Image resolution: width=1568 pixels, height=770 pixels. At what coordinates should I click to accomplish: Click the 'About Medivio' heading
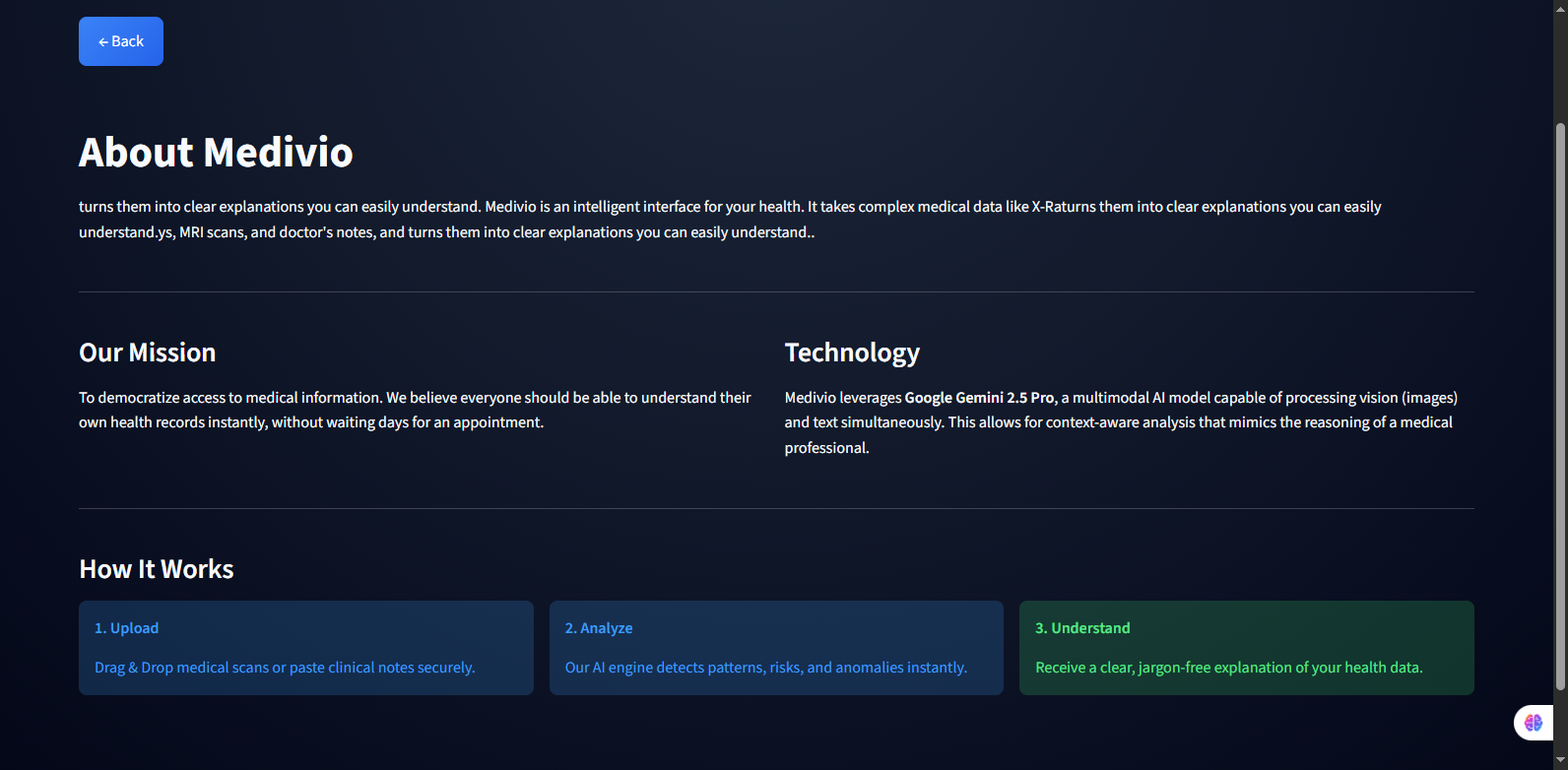(x=216, y=153)
